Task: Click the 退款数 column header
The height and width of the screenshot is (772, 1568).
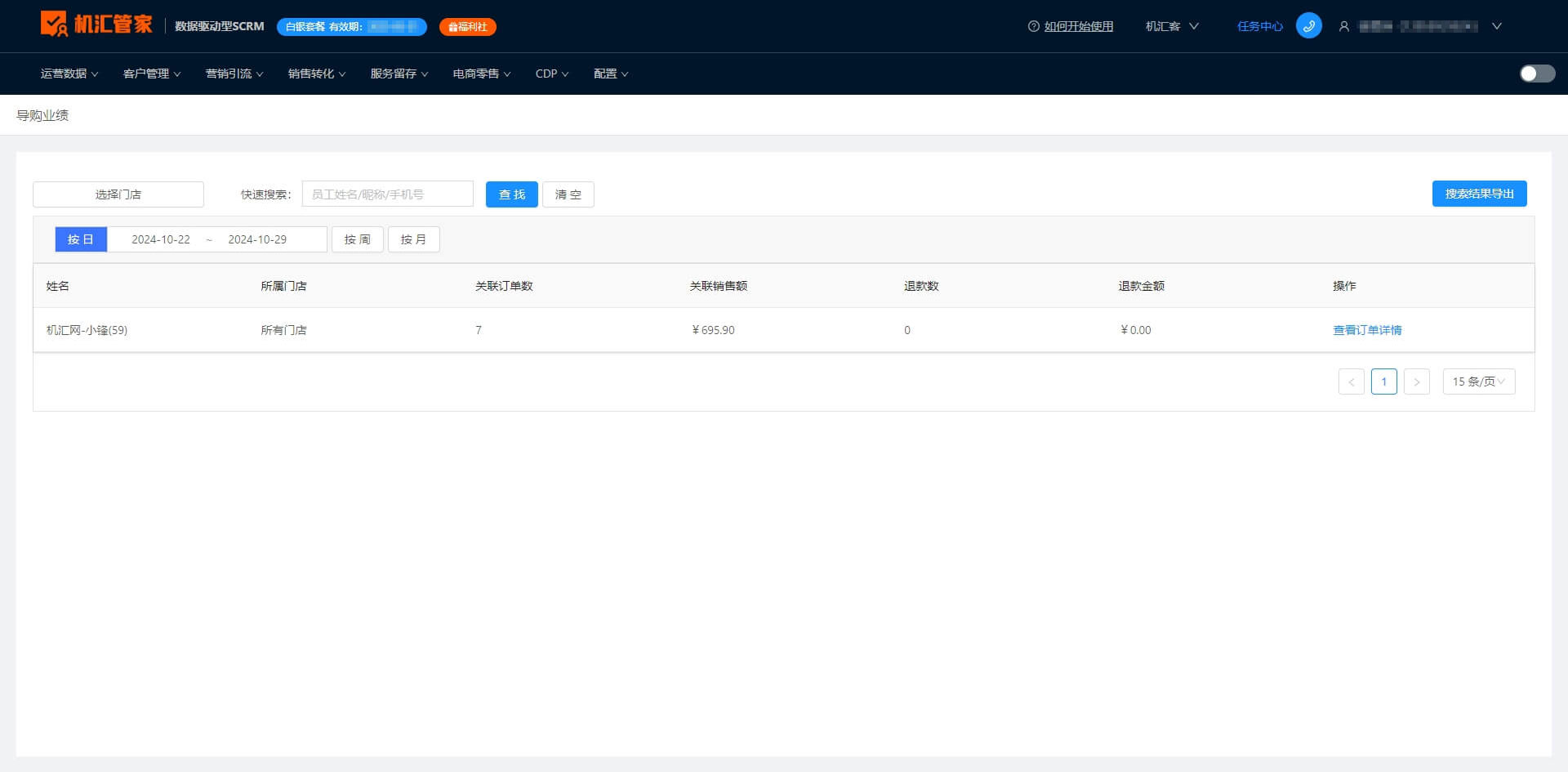Action: coord(921,286)
